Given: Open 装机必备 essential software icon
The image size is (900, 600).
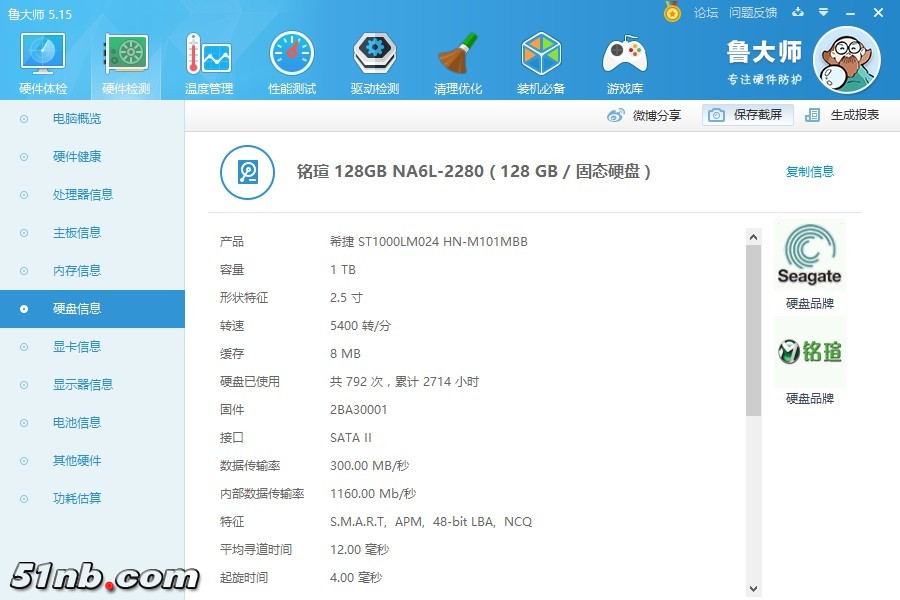Looking at the screenshot, I should tap(541, 62).
